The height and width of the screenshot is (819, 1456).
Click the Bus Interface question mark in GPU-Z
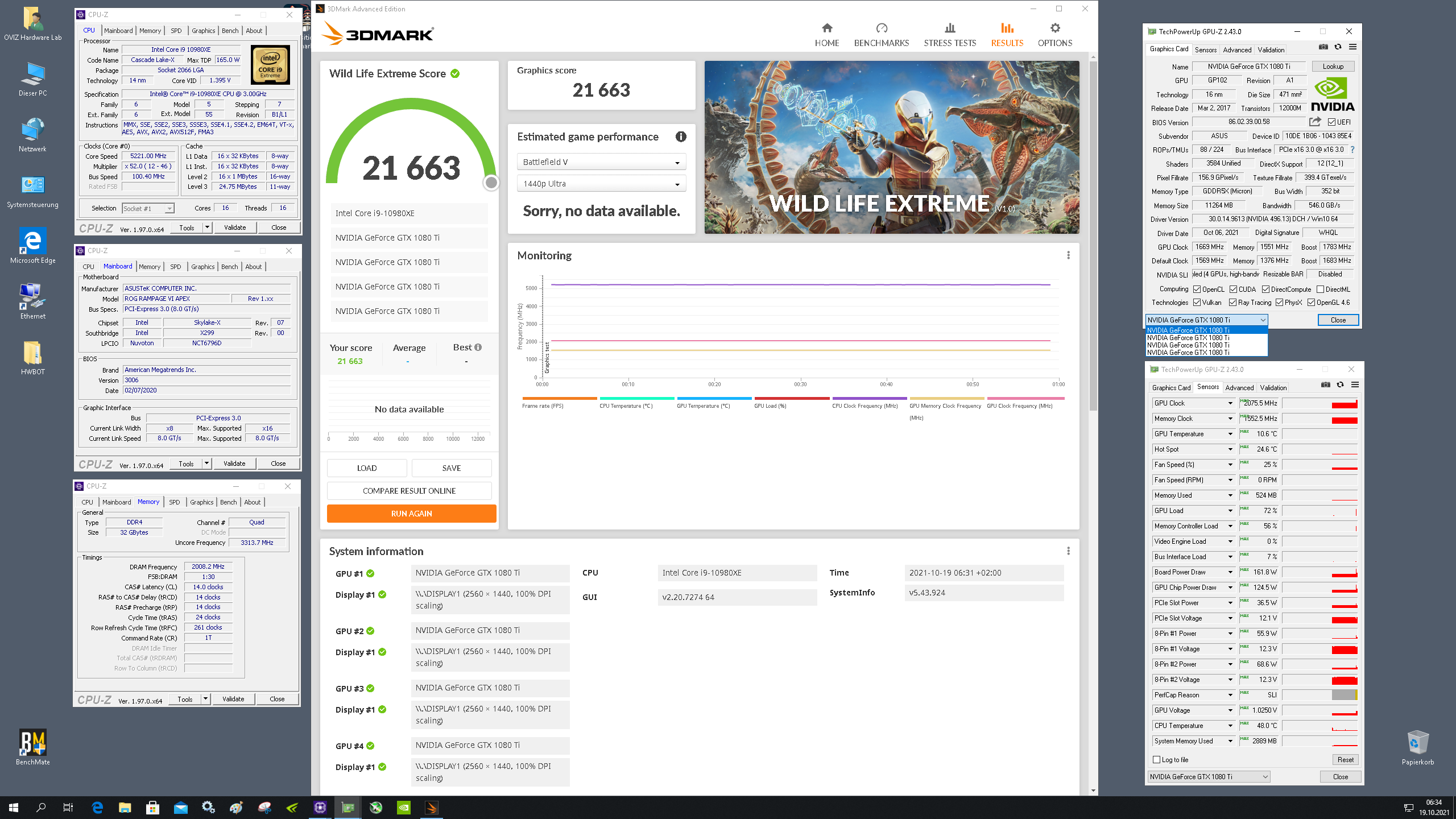point(1352,150)
